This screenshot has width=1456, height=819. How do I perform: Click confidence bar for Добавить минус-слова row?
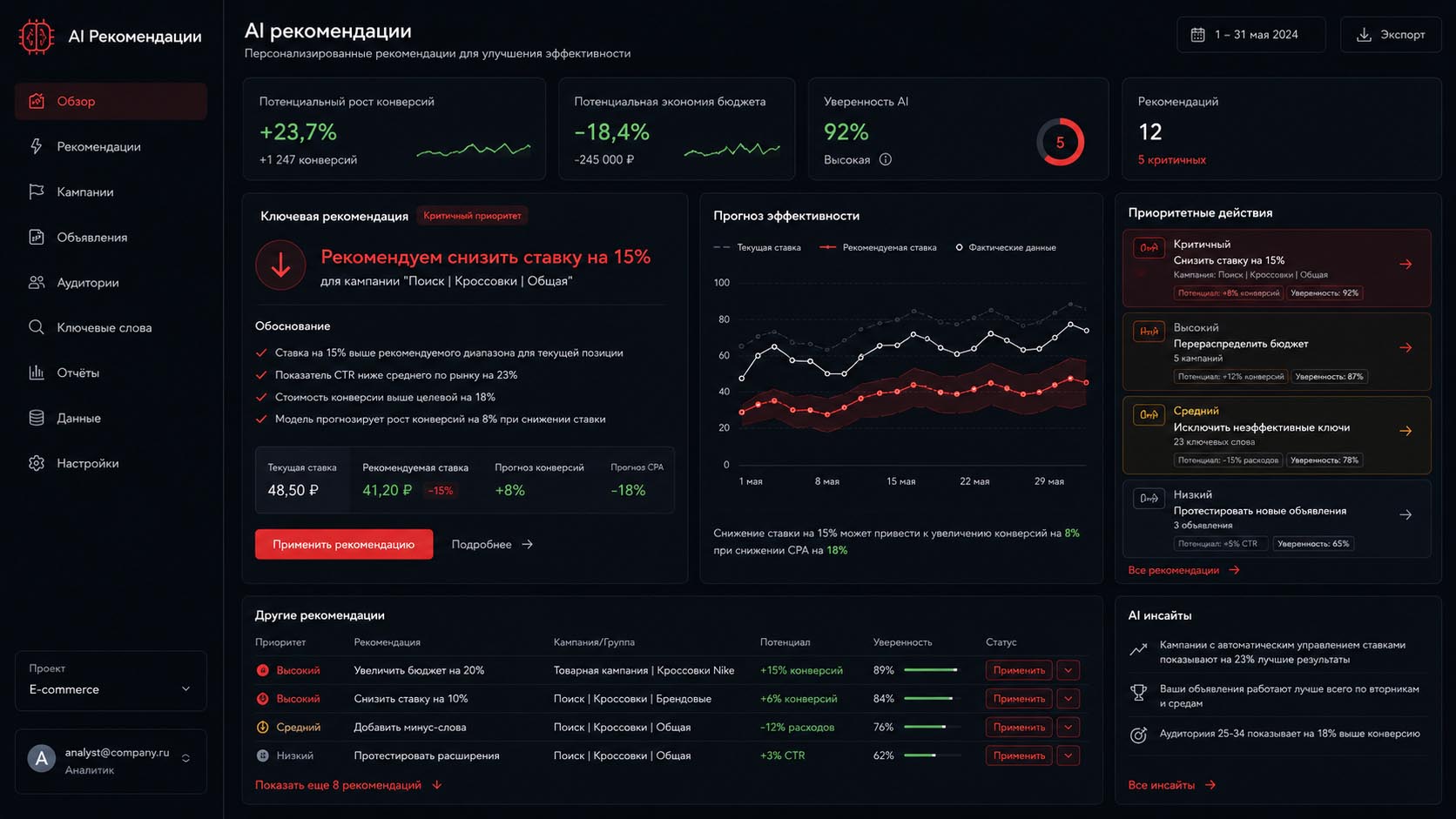tap(932, 727)
